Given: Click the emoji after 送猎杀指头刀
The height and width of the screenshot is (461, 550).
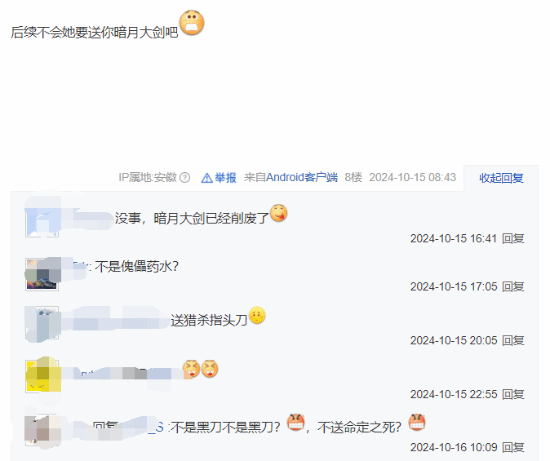Looking at the screenshot, I should 257,315.
